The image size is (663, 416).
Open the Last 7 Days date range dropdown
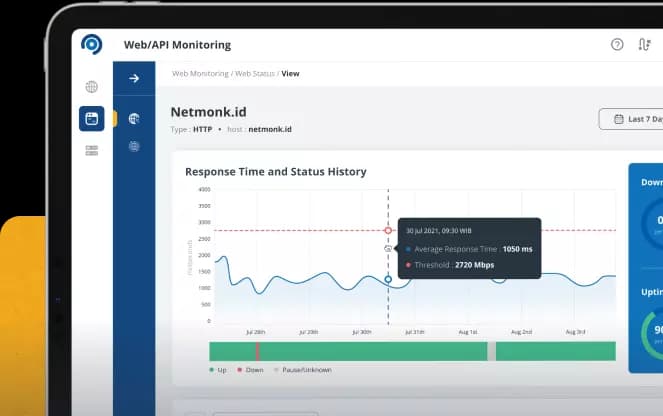click(x=632, y=119)
